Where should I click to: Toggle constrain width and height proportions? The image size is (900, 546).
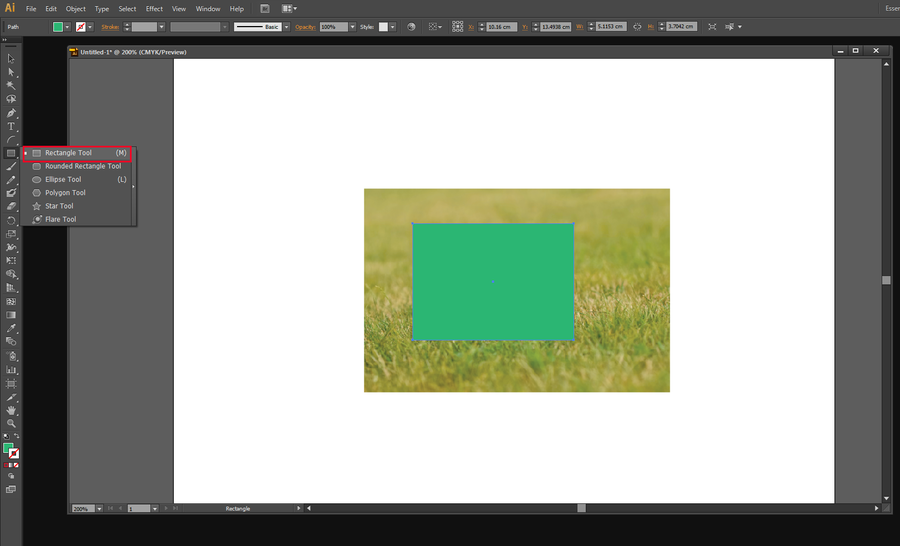click(x=636, y=26)
